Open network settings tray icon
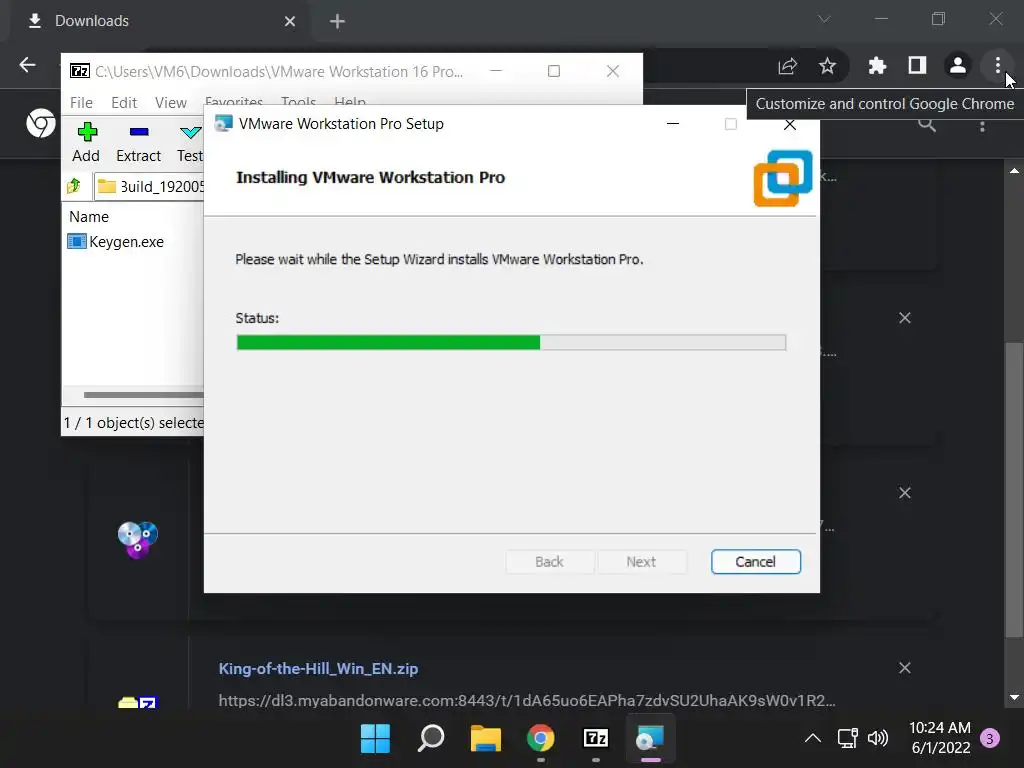 coord(848,739)
